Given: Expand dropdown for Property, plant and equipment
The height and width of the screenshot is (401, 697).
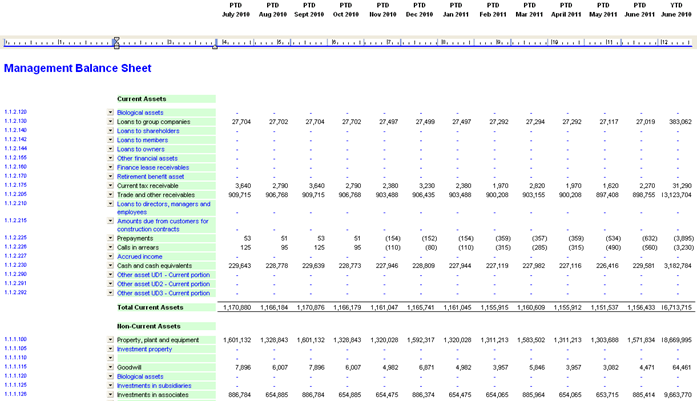Looking at the screenshot, I should coord(110,340).
